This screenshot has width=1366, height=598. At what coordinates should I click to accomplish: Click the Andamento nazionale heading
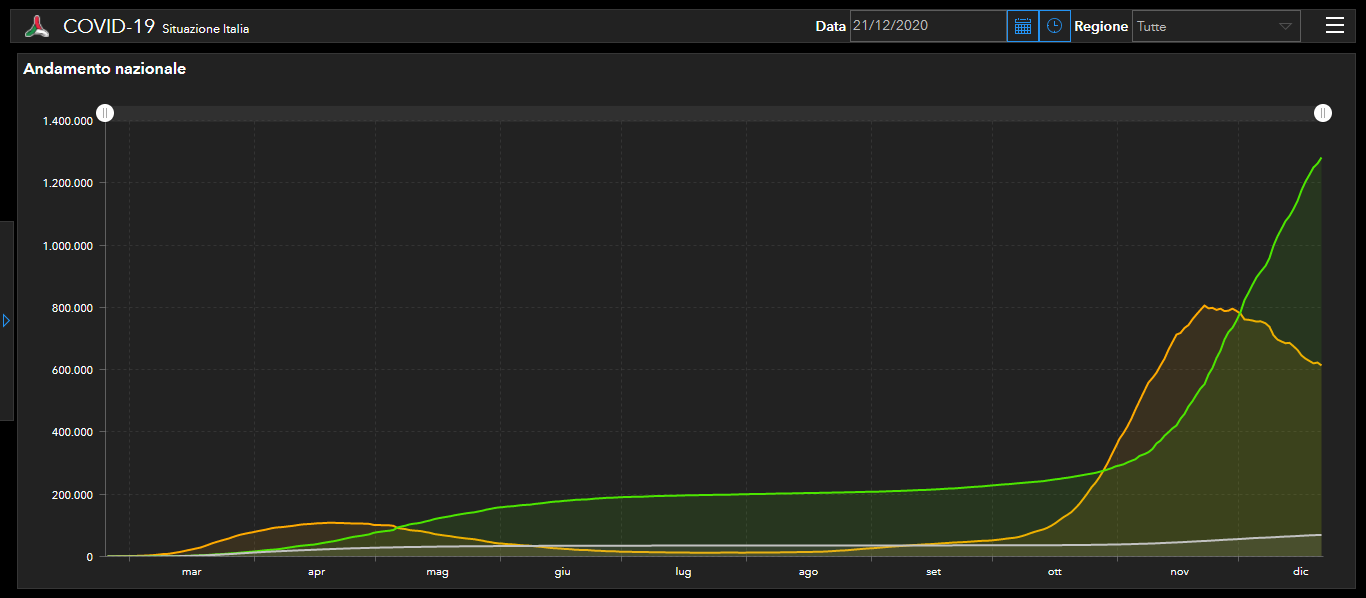(104, 69)
